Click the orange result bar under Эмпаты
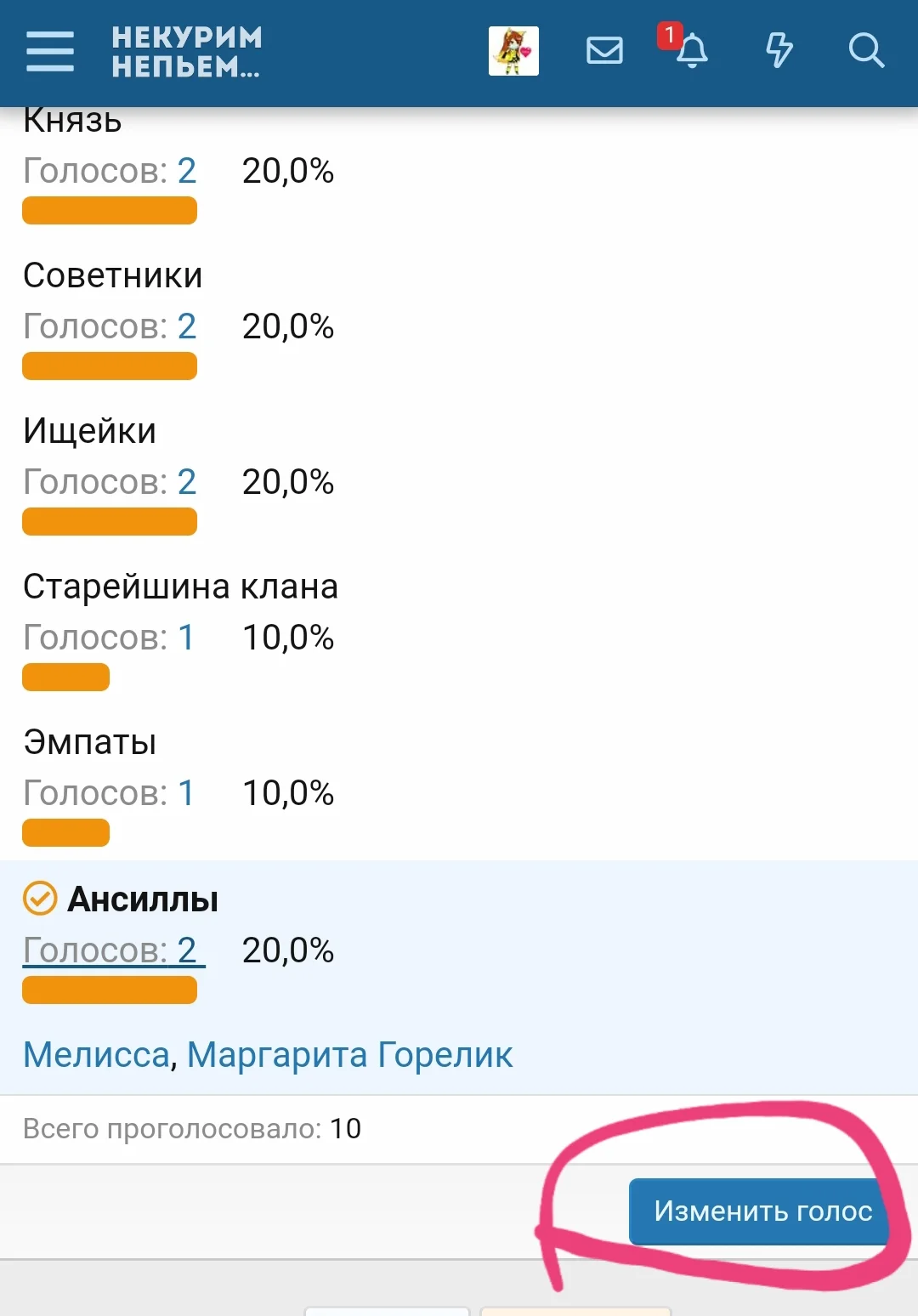 tap(66, 833)
